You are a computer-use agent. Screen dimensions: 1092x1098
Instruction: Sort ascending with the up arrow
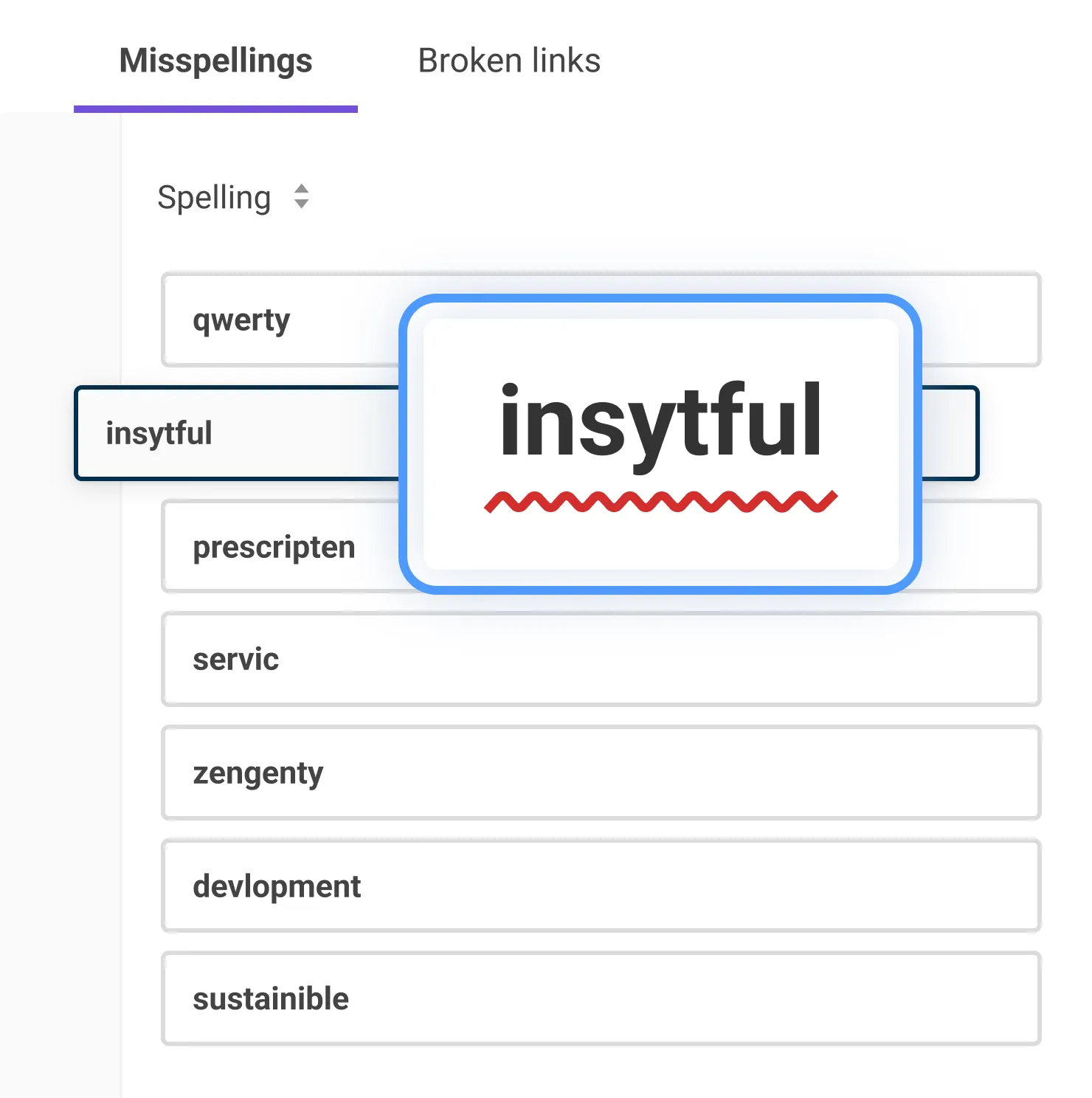[301, 189]
